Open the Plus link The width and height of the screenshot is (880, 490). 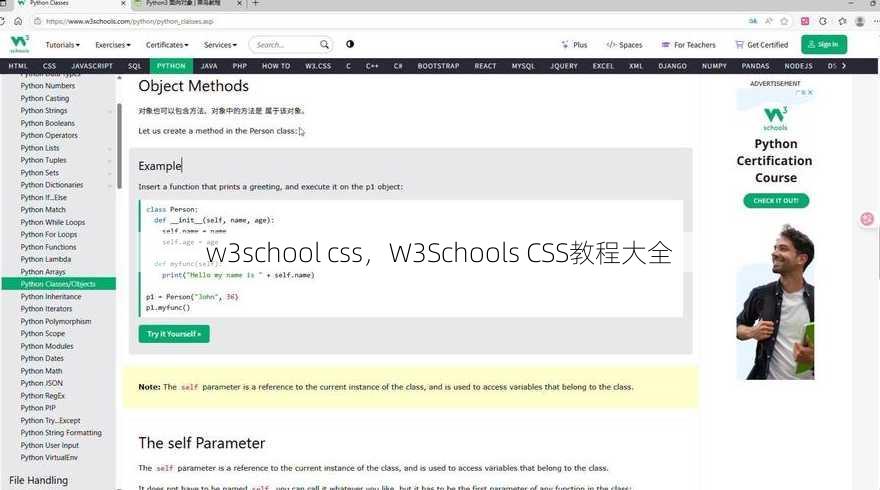tap(574, 45)
